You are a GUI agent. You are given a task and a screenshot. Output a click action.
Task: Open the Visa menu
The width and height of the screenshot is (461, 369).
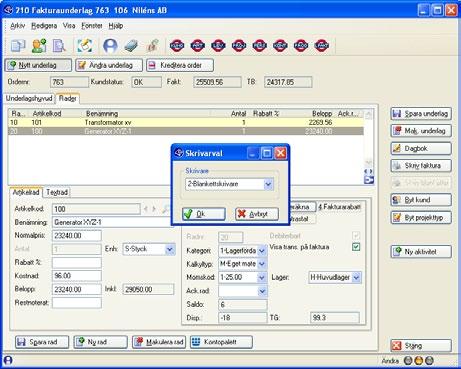pos(69,26)
